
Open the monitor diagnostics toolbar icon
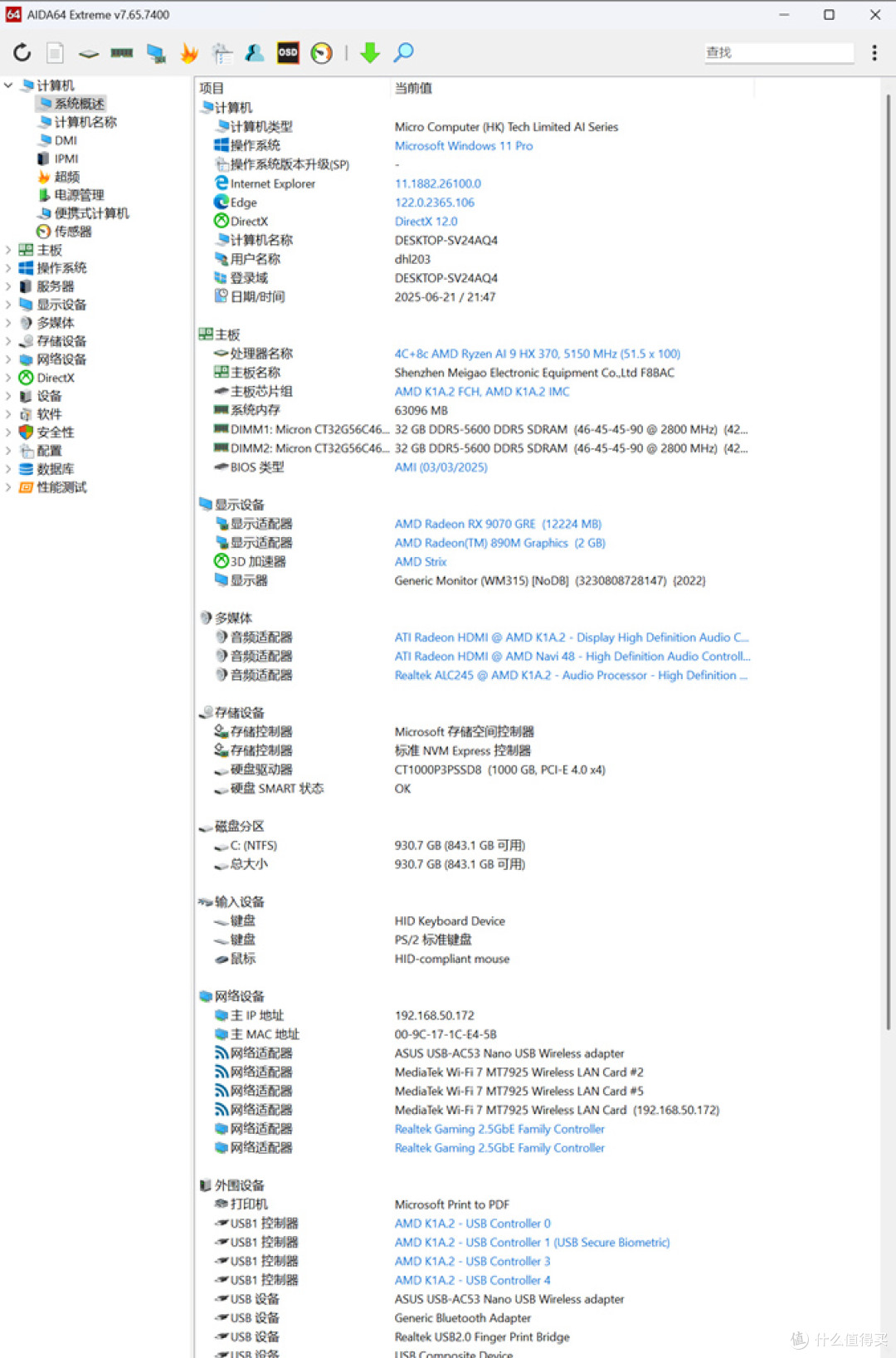[x=156, y=54]
